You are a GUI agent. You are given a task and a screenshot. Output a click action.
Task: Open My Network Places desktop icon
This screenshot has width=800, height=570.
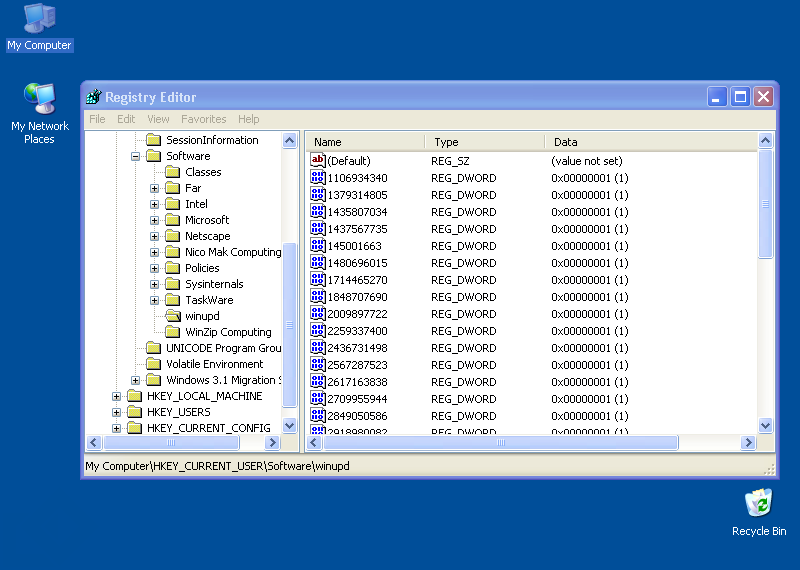39,100
